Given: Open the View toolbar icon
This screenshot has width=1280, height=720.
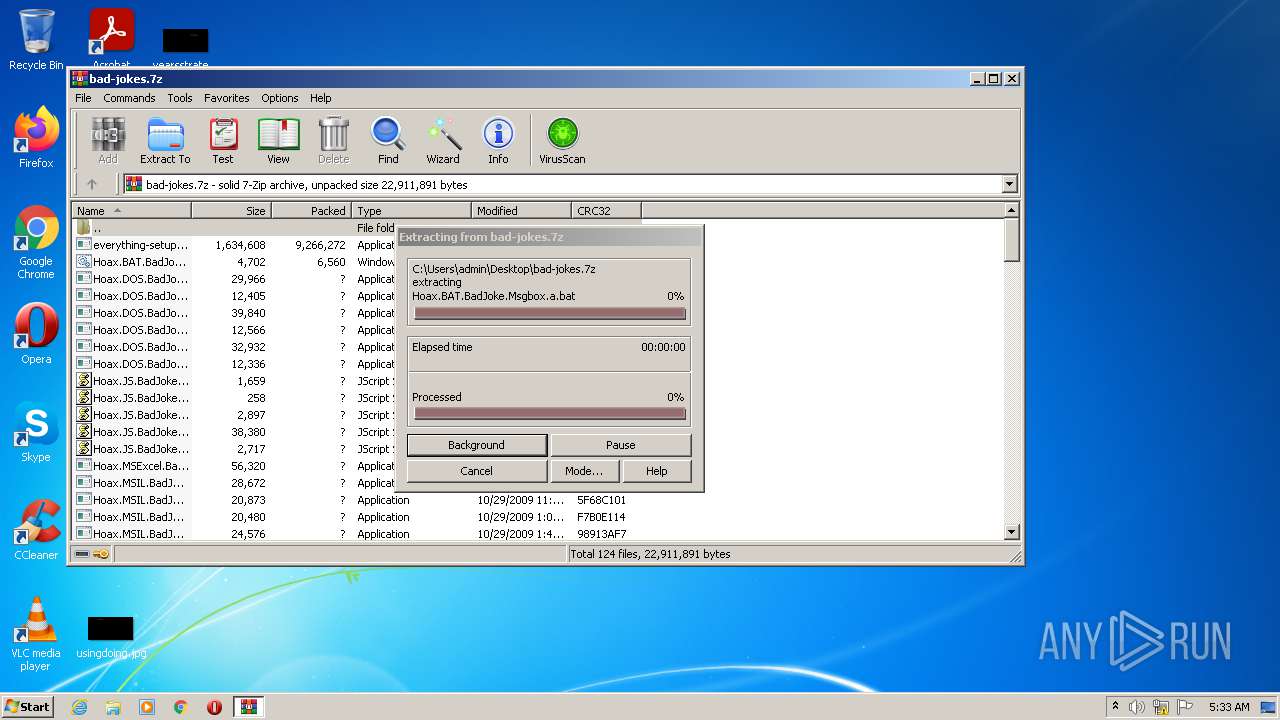Looking at the screenshot, I should [x=278, y=141].
